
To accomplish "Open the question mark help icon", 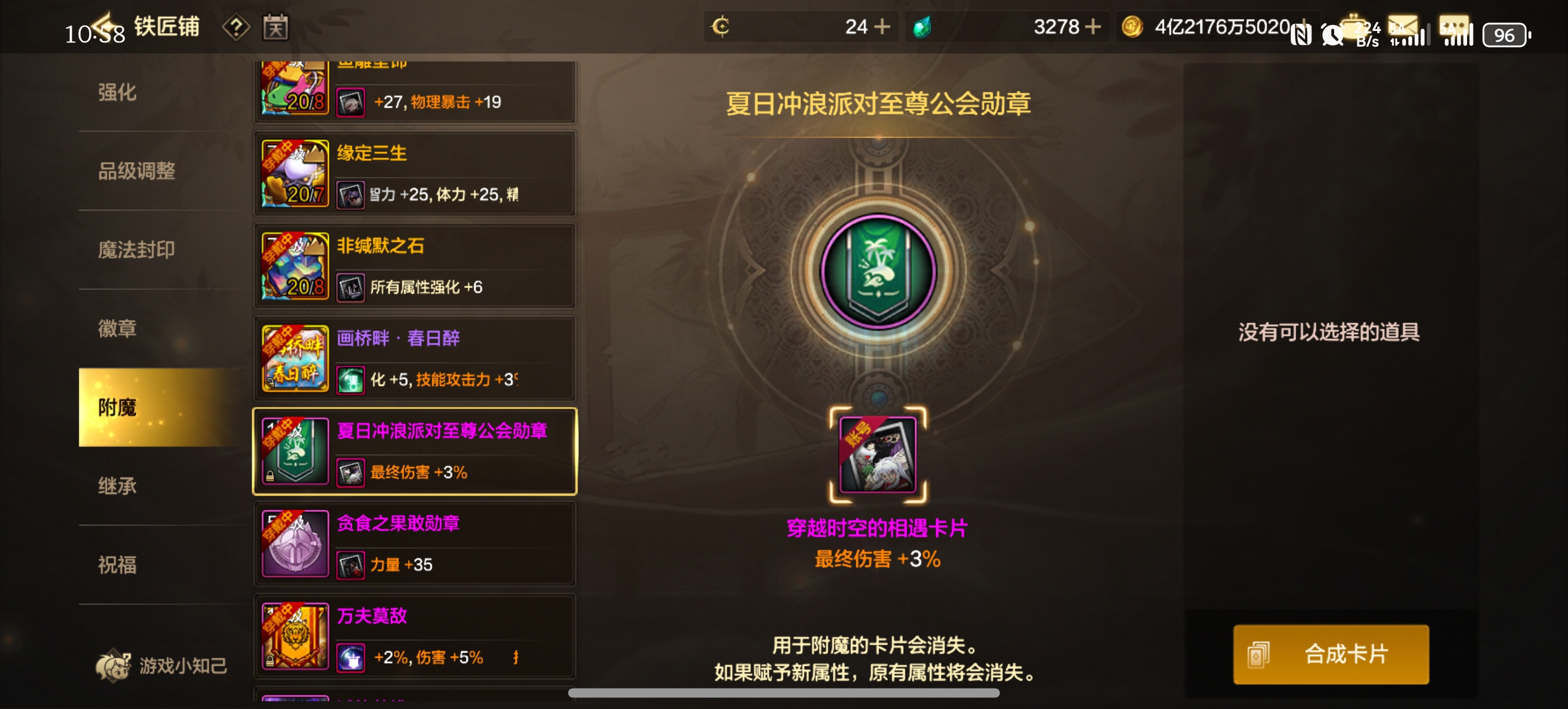I will [x=236, y=27].
